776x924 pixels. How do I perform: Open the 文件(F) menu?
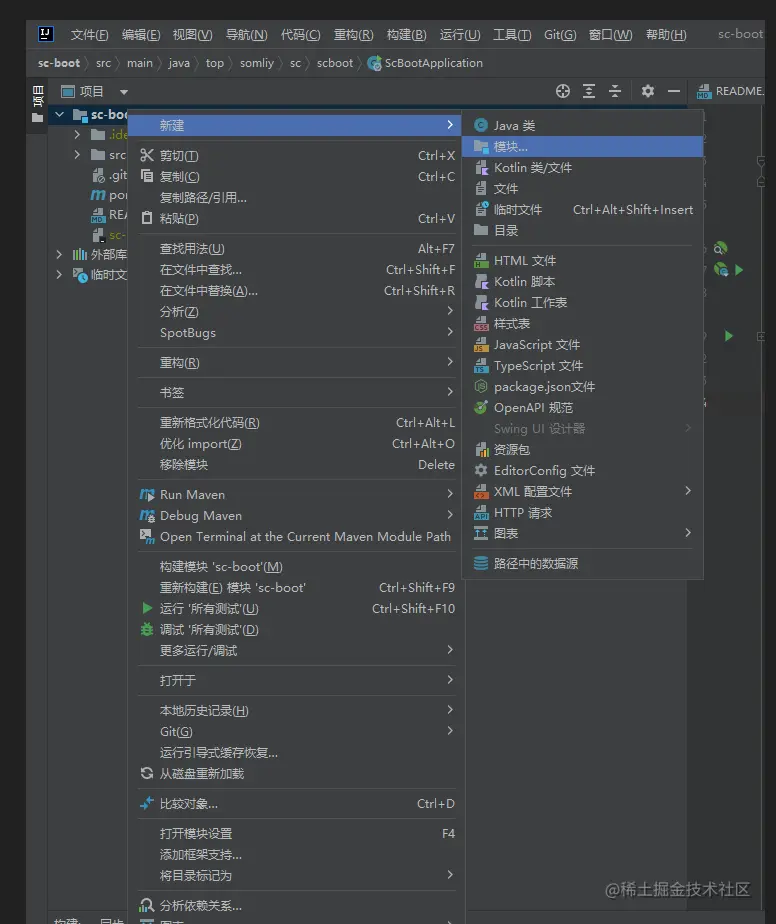point(90,35)
